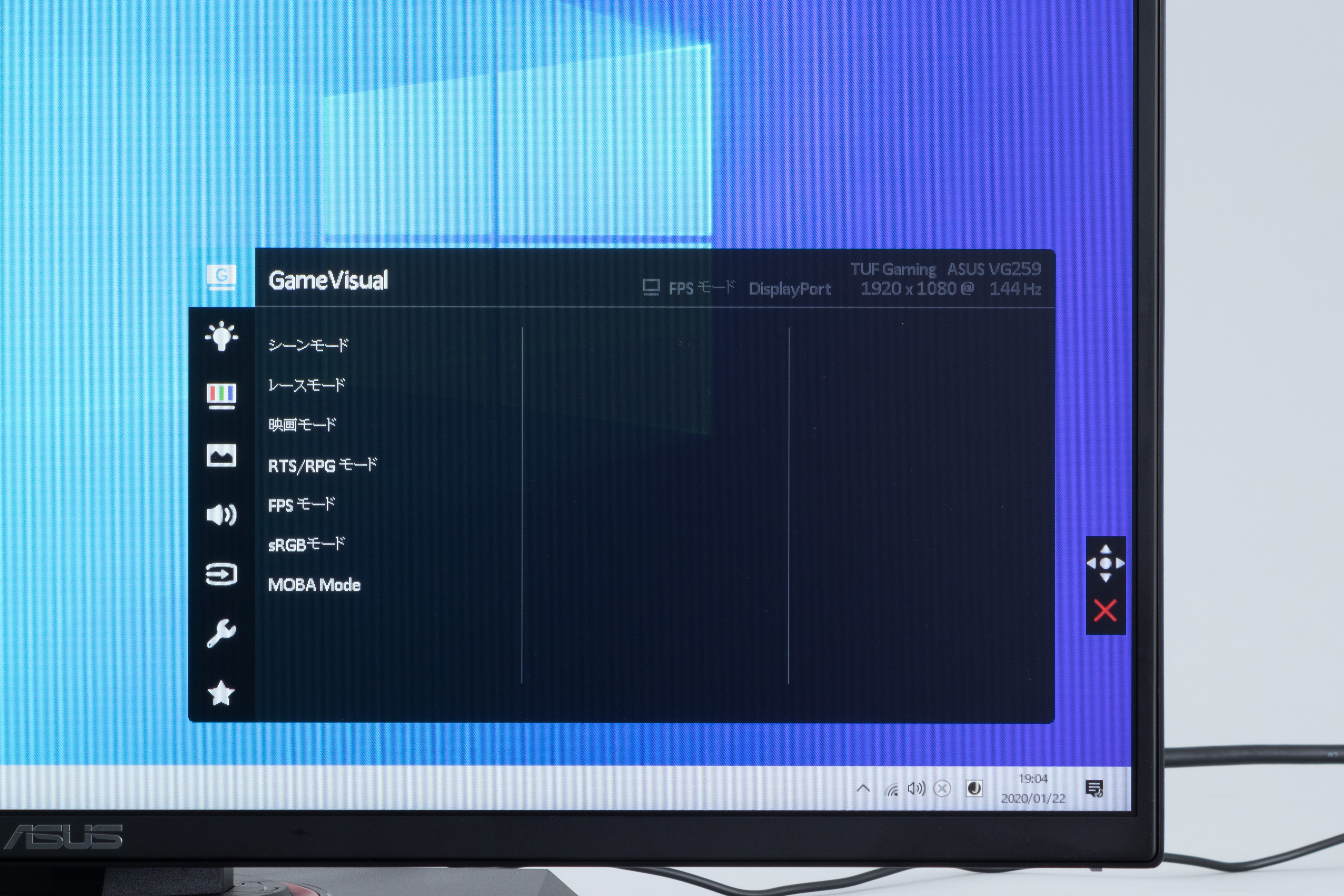1344x896 pixels.
Task: Close the OSD with the red X
Action: tap(1105, 611)
